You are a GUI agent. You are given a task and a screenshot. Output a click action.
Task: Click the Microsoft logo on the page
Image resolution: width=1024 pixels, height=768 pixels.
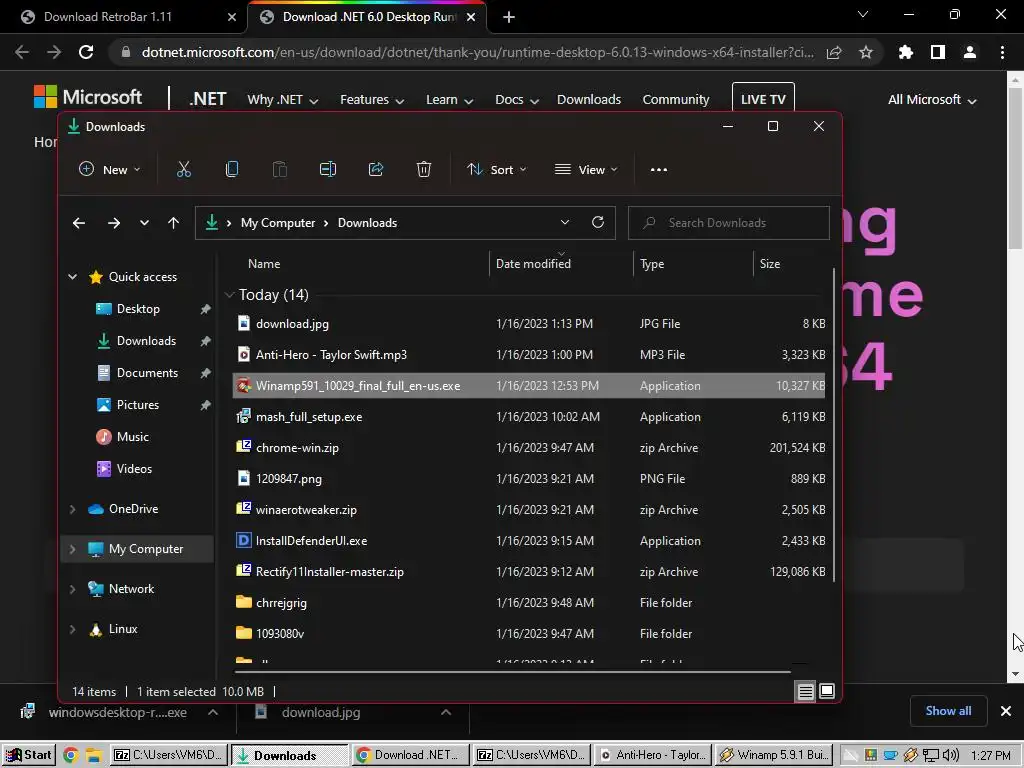tap(88, 97)
